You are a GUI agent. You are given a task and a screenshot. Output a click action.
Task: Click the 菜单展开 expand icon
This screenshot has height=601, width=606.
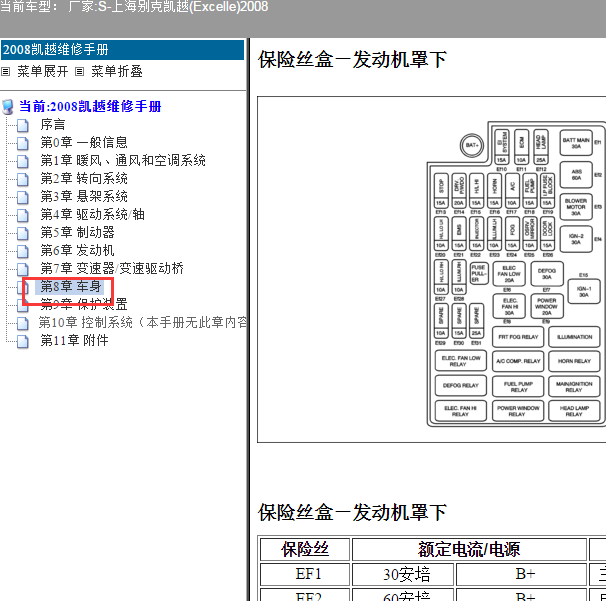pyautogui.click(x=5, y=72)
